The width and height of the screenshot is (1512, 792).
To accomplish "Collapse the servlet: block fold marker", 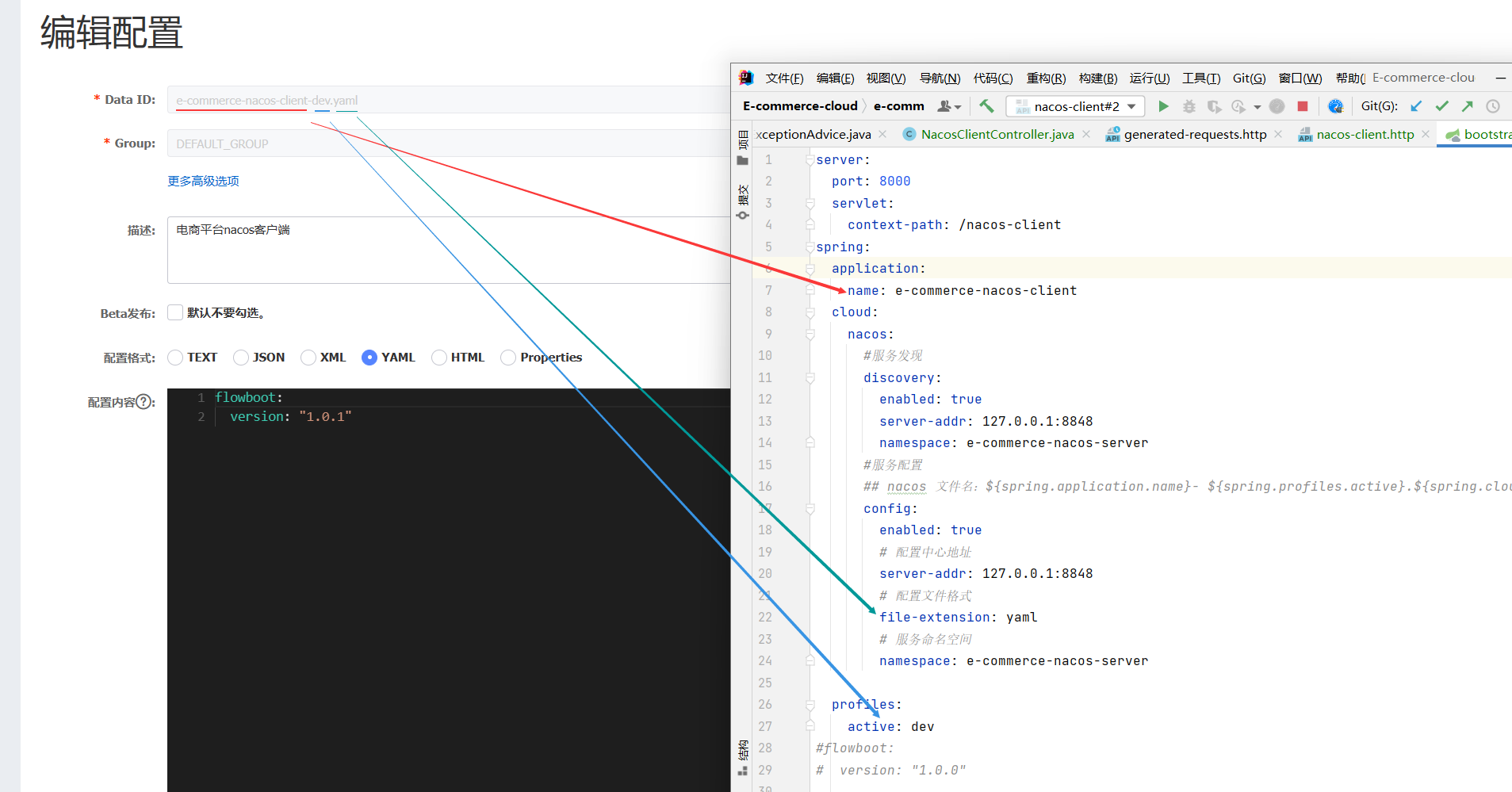I will pos(810,204).
